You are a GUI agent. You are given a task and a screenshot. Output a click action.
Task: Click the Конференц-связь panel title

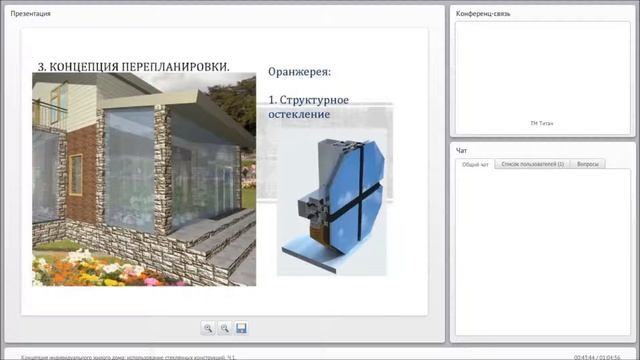point(483,13)
